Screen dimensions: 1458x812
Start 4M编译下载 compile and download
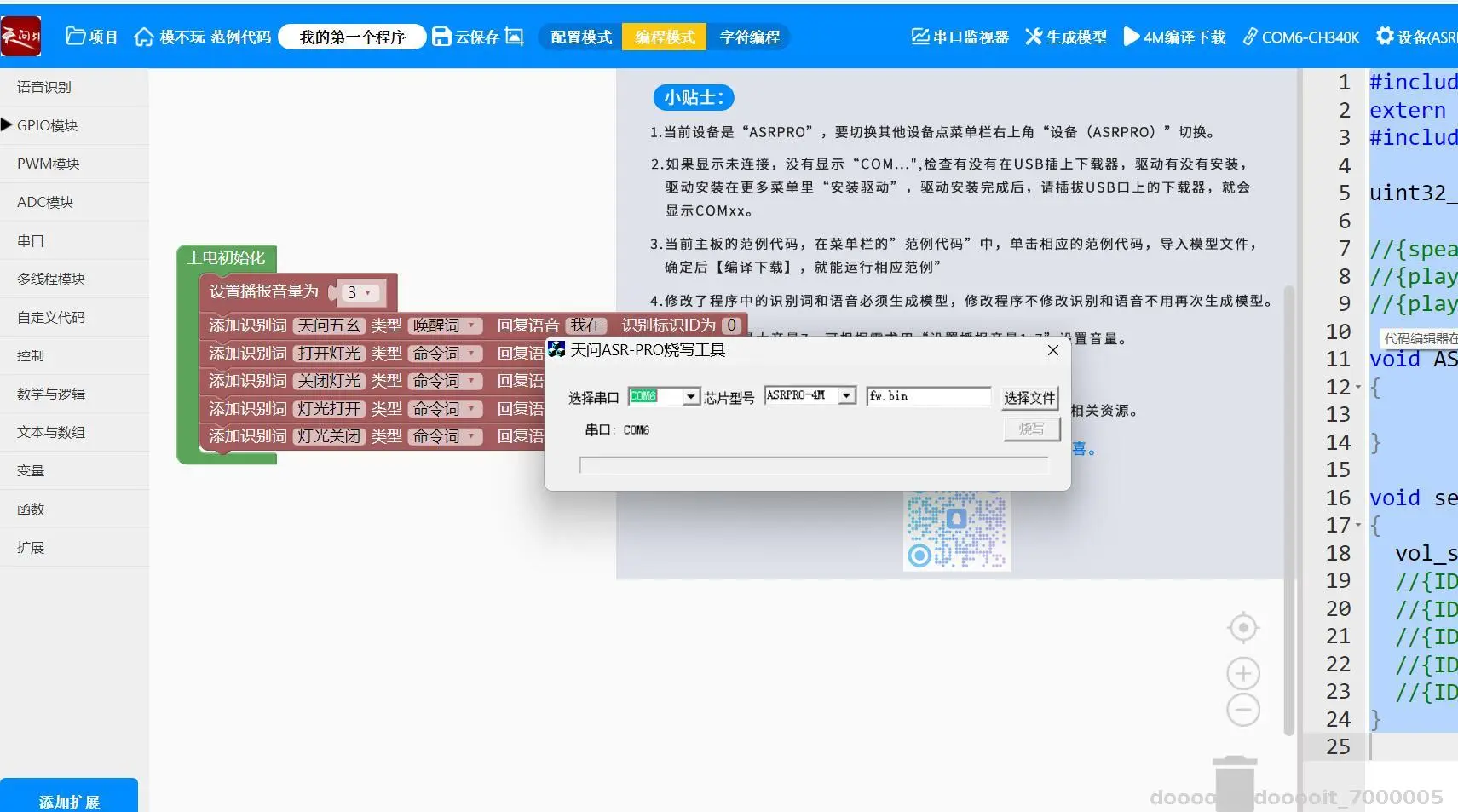(x=1174, y=36)
